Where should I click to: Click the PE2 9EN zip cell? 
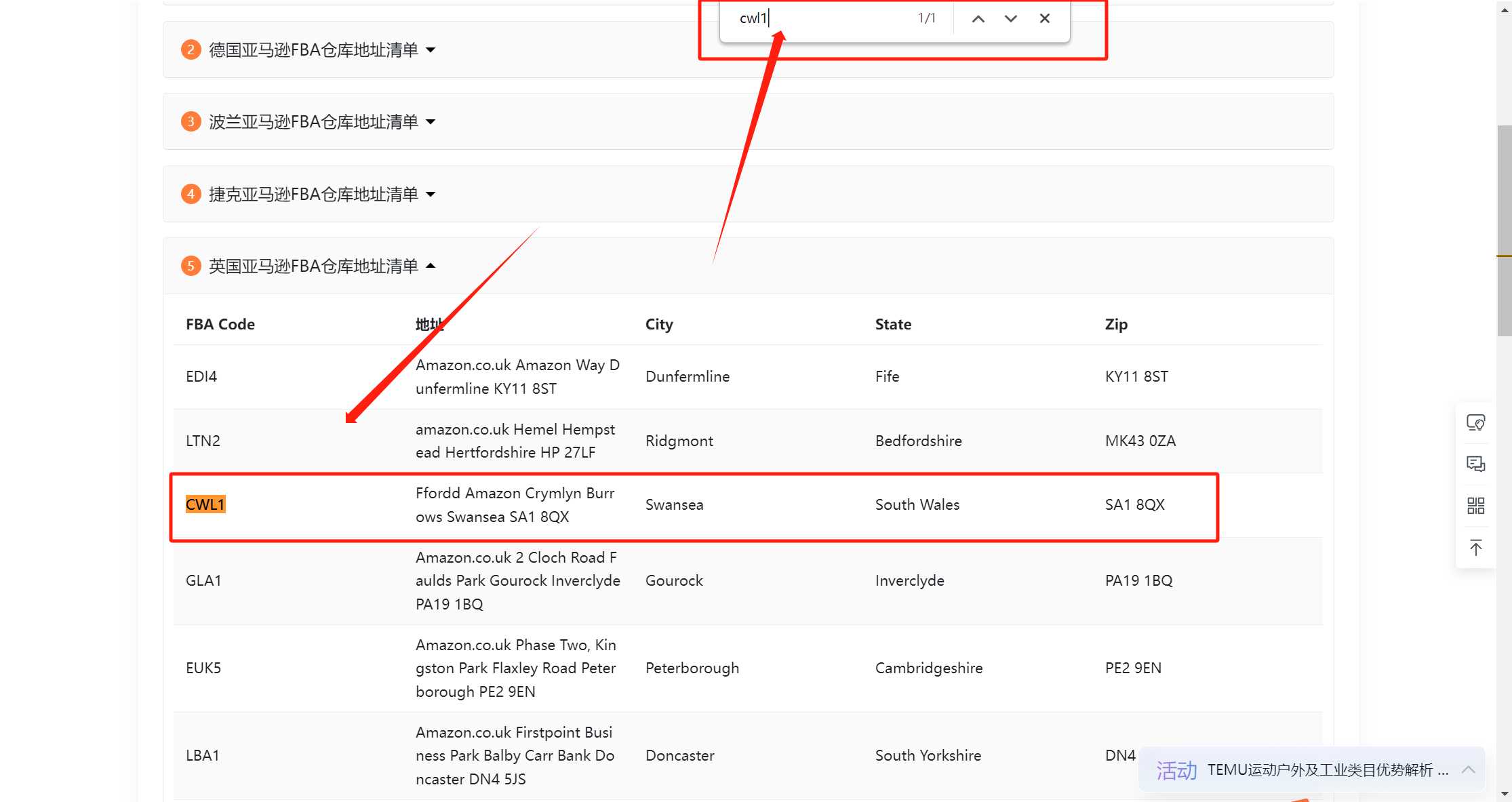[1134, 668]
